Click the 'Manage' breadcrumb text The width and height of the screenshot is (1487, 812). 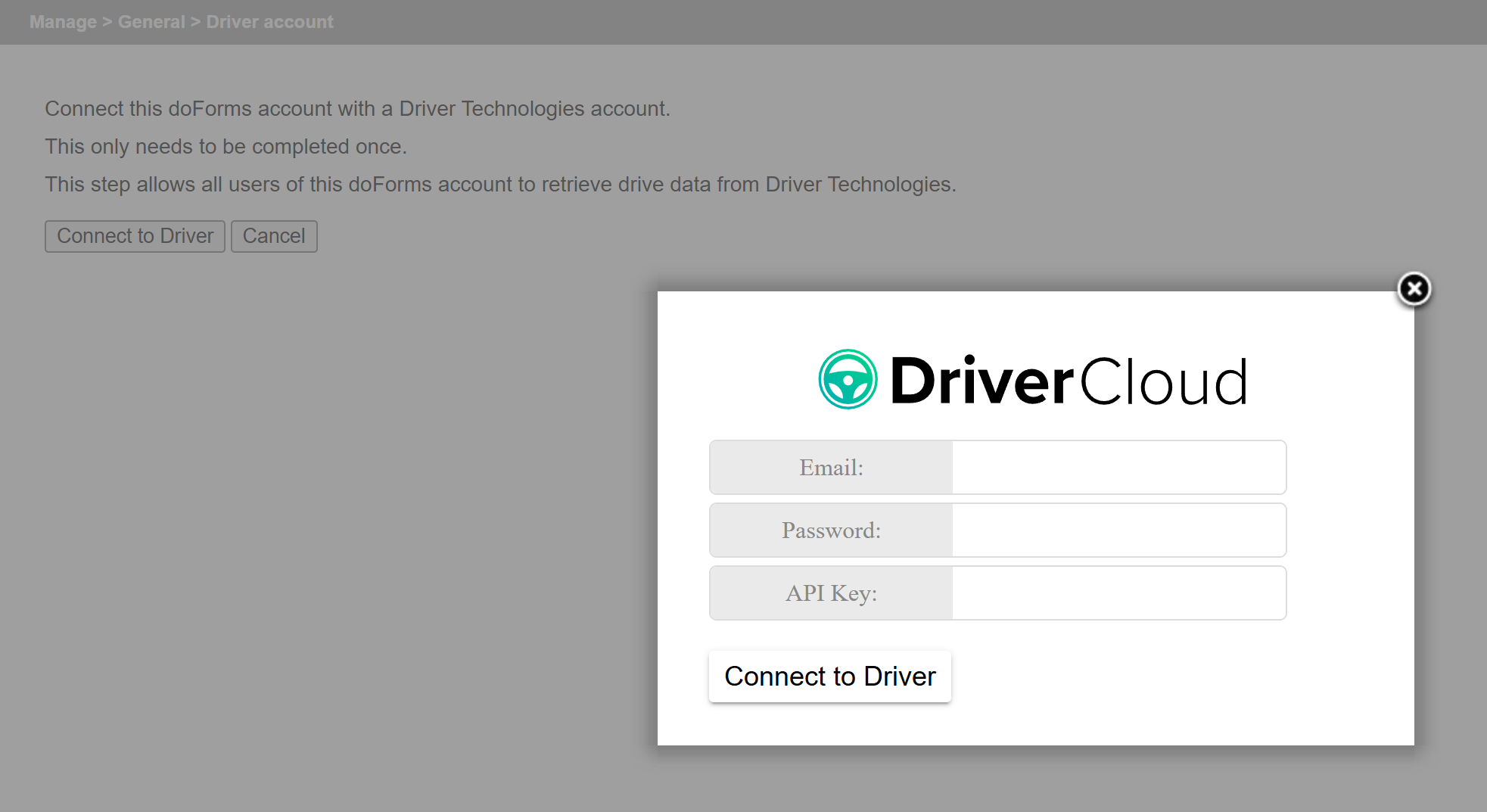pyautogui.click(x=63, y=22)
